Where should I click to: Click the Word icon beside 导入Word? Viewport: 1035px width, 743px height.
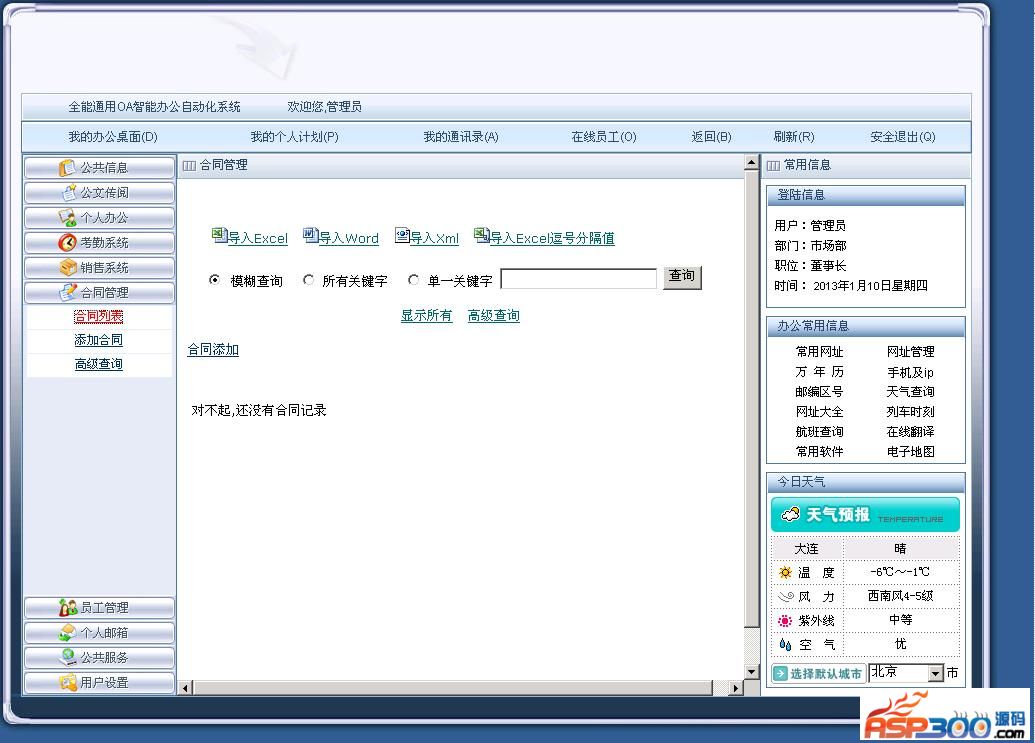pos(310,235)
